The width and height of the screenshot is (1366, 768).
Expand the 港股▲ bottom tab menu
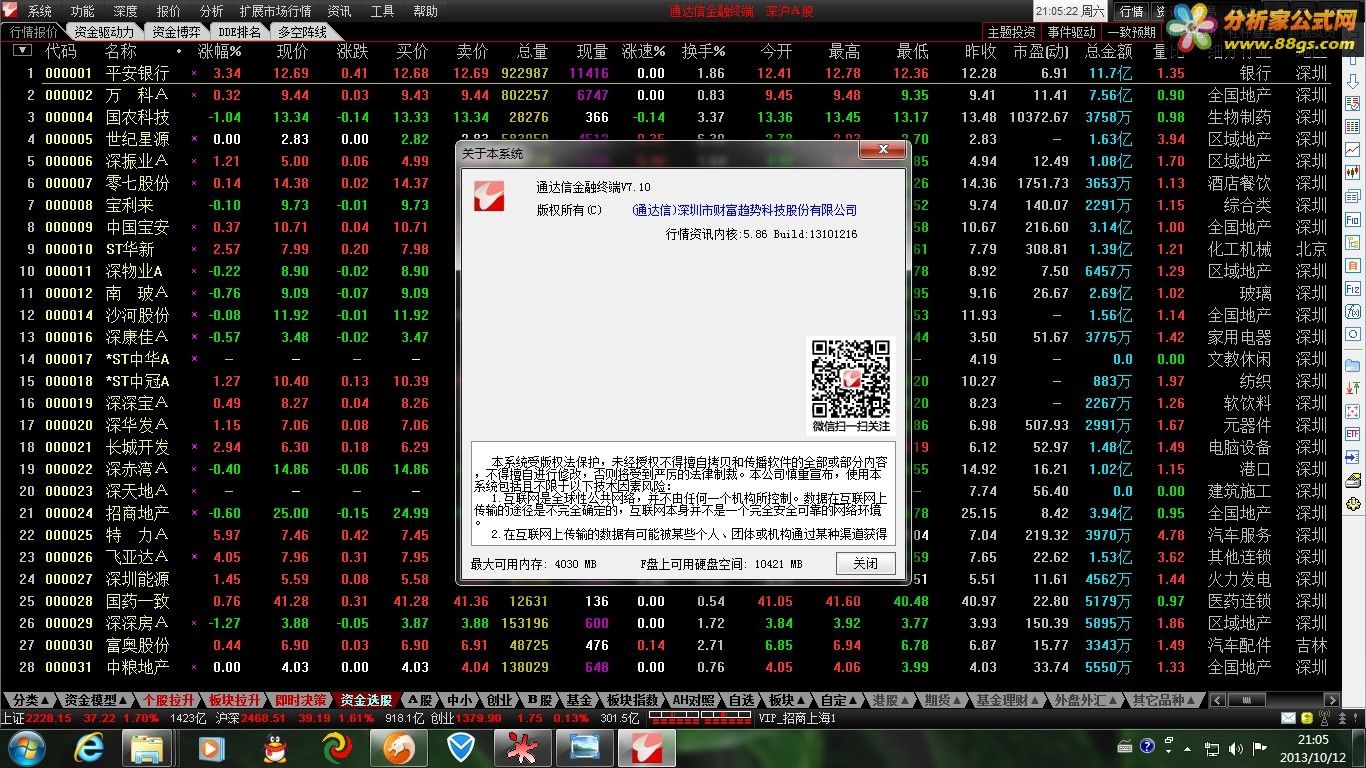pos(891,700)
